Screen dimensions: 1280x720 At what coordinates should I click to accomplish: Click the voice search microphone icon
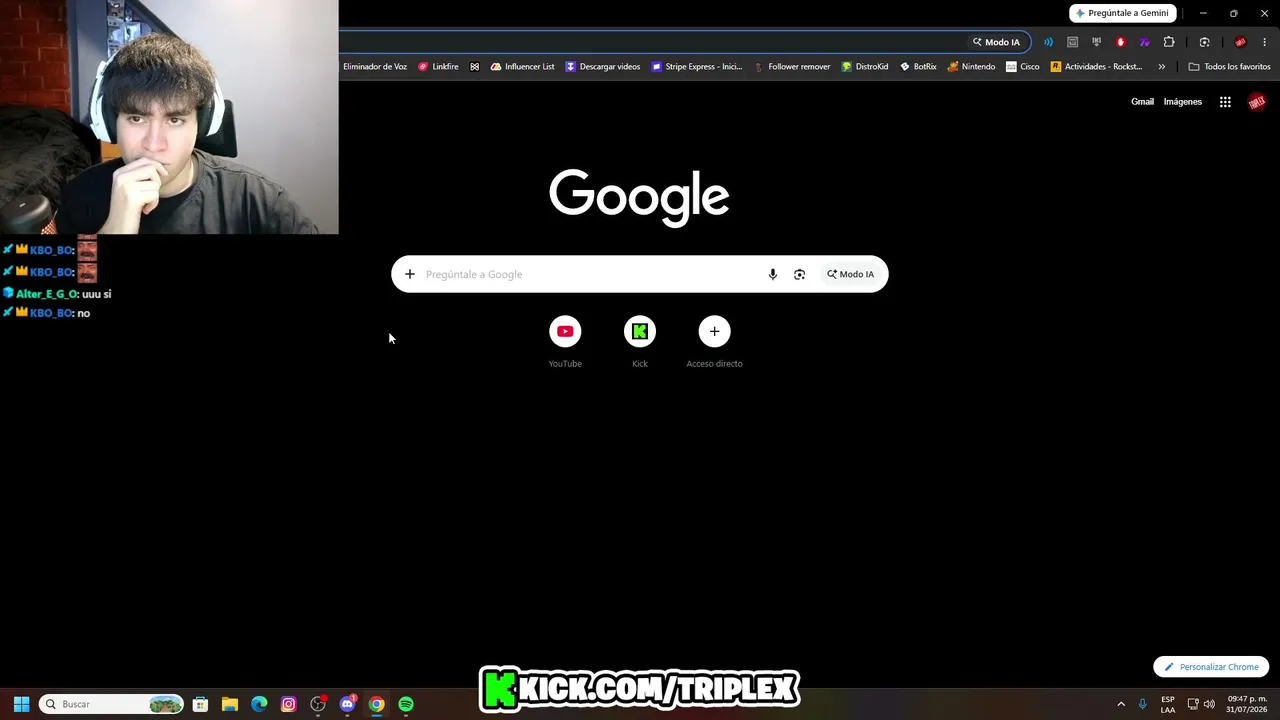pos(772,274)
